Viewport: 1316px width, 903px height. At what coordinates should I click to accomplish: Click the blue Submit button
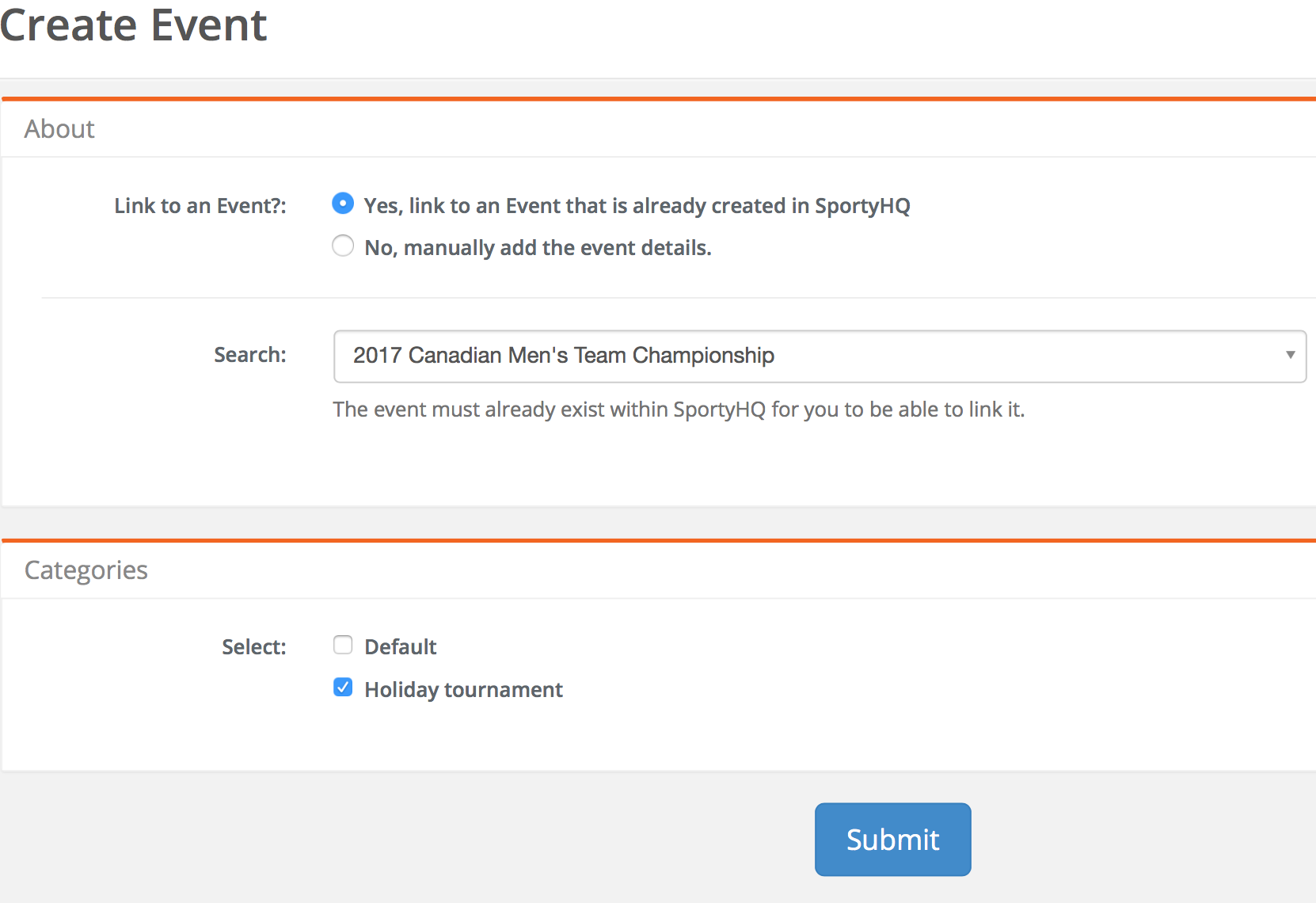(x=892, y=840)
